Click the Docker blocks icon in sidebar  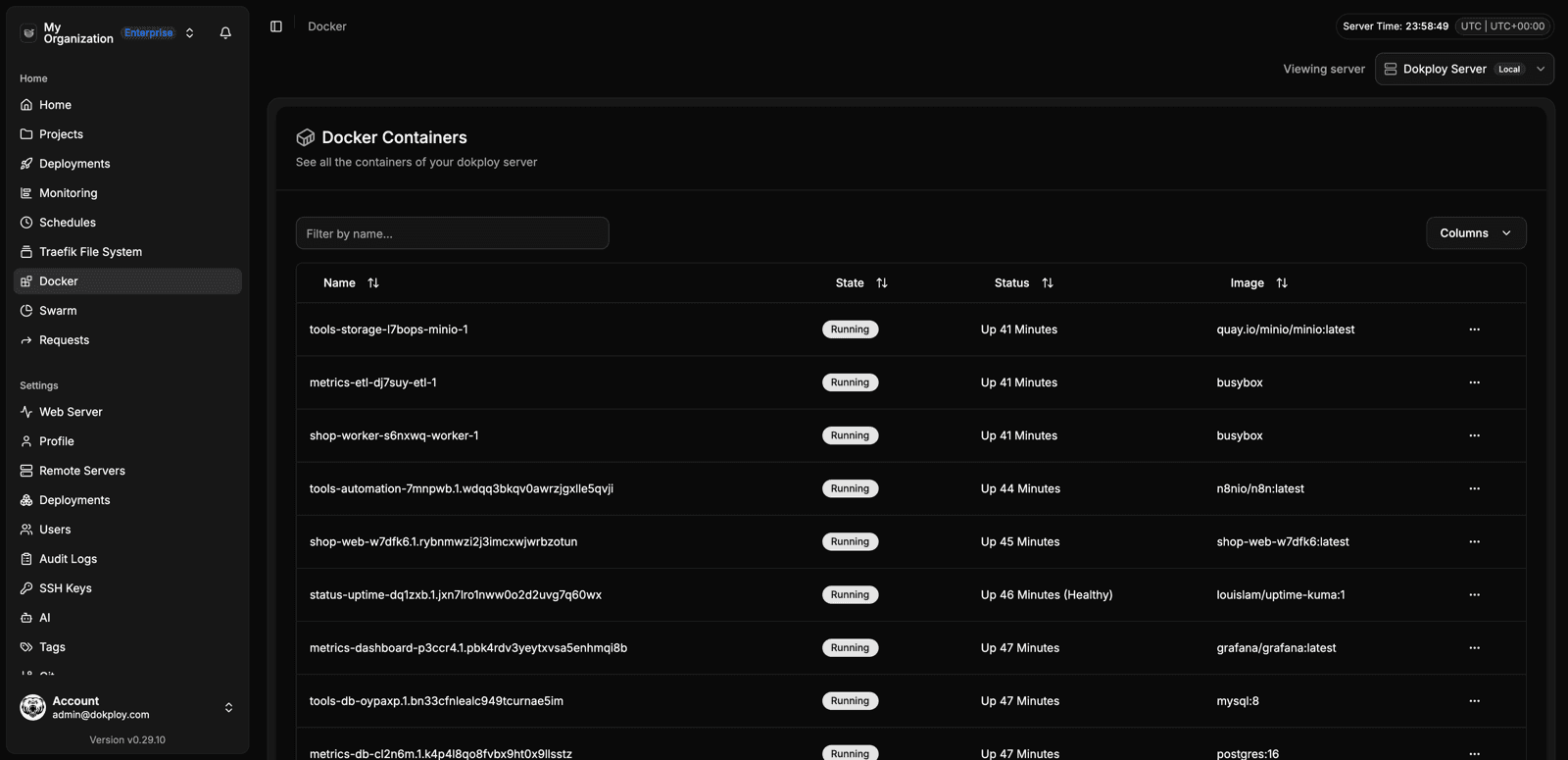click(x=26, y=281)
